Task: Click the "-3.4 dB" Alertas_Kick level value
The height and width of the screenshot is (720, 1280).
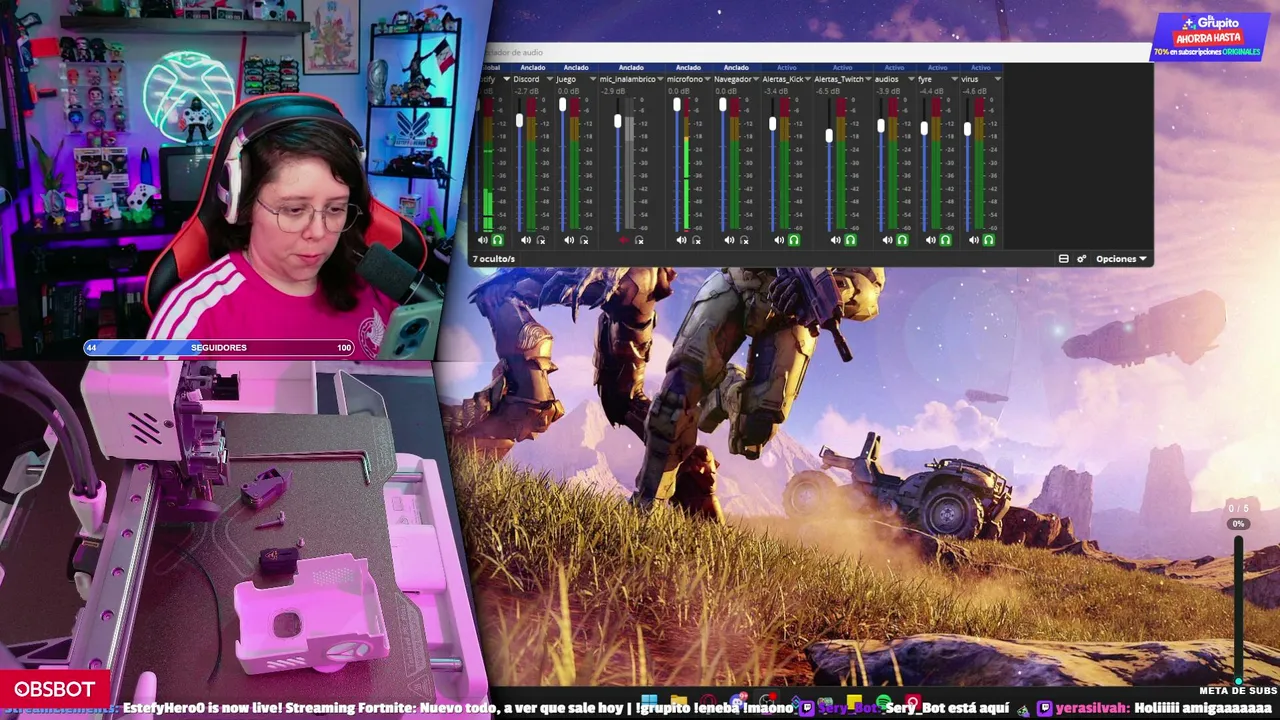Action: 775,92
